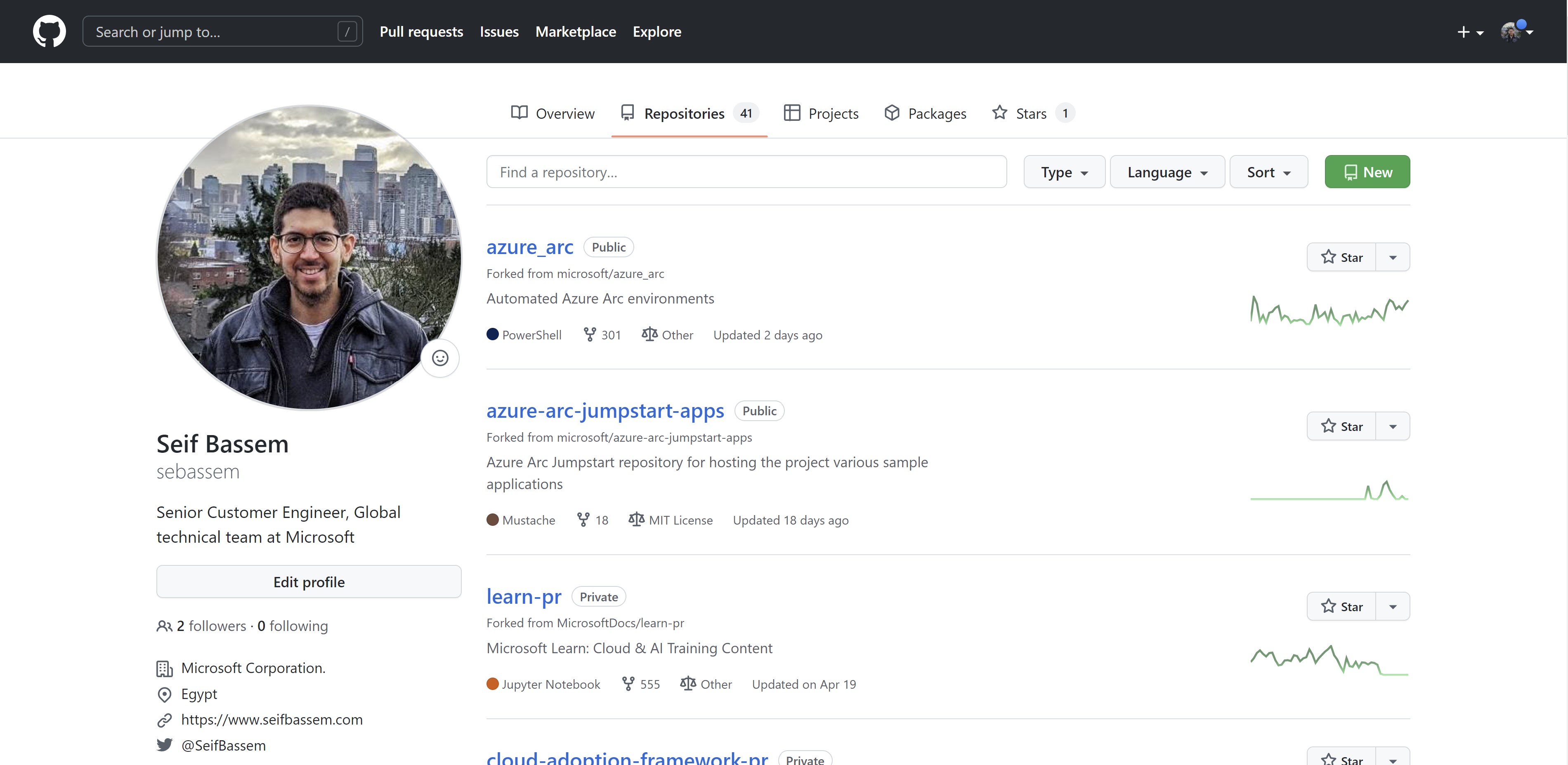Focus the Search or jump to field
Screen dimensions: 1568x765
223,32
